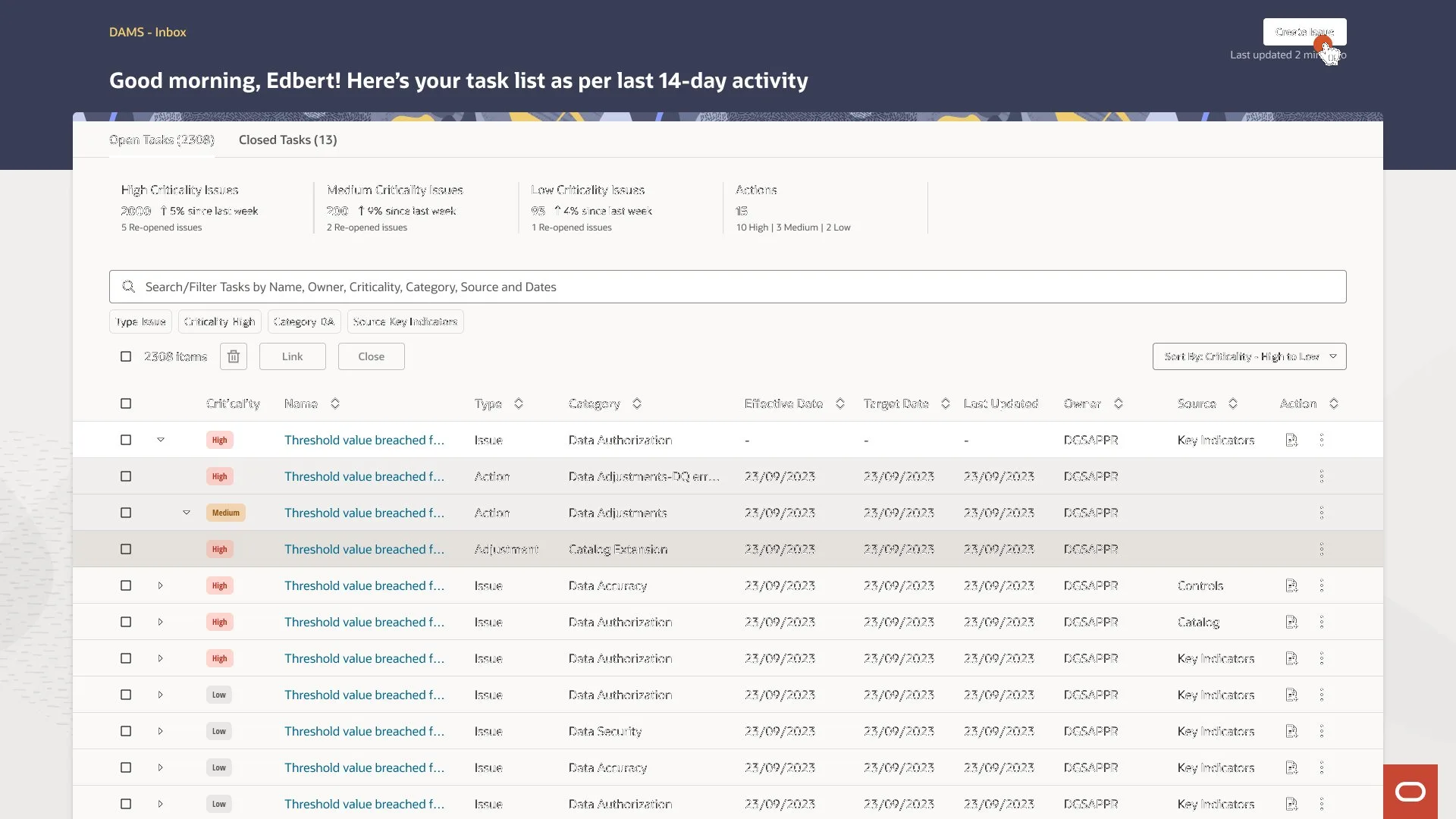Open kebab menu in Data Adjustments-DQ row

1322,476
